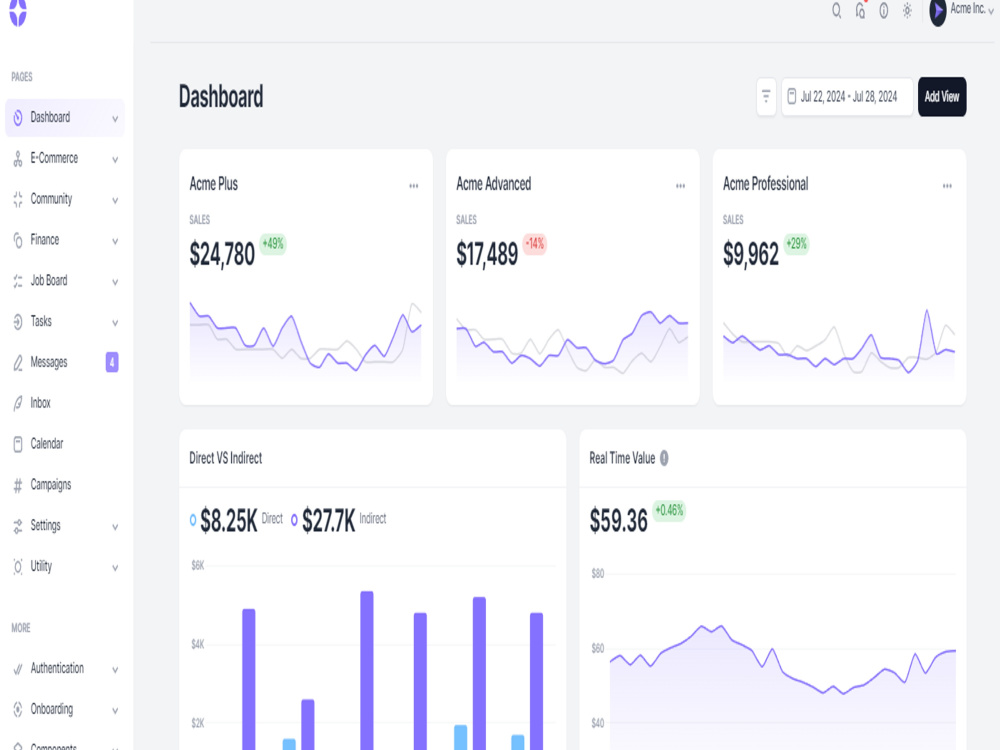The width and height of the screenshot is (1000, 750).
Task: Open the Calendar sidebar item
Action: pyautogui.click(x=65, y=444)
